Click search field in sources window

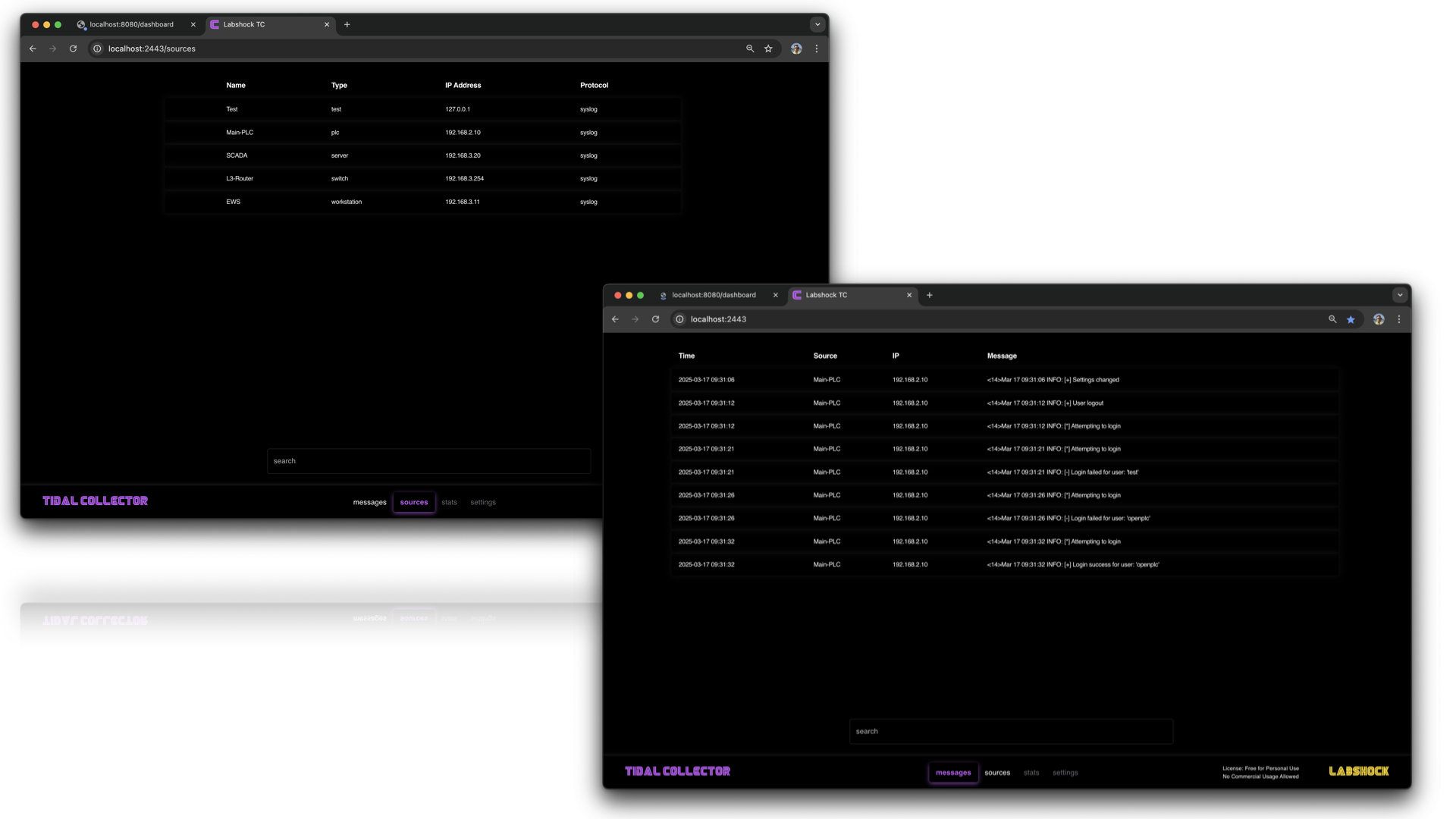click(428, 461)
